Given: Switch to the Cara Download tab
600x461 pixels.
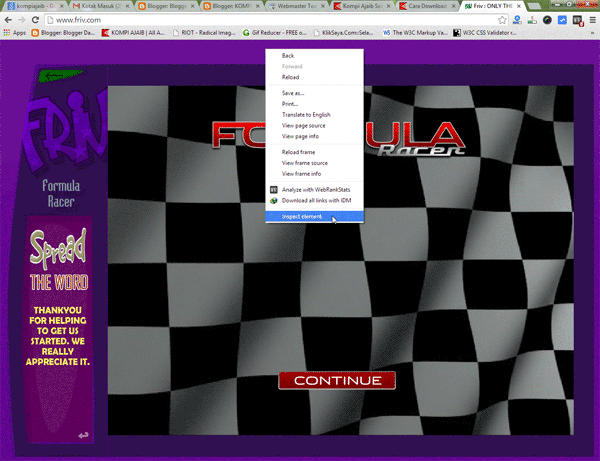Looking at the screenshot, I should [x=428, y=6].
